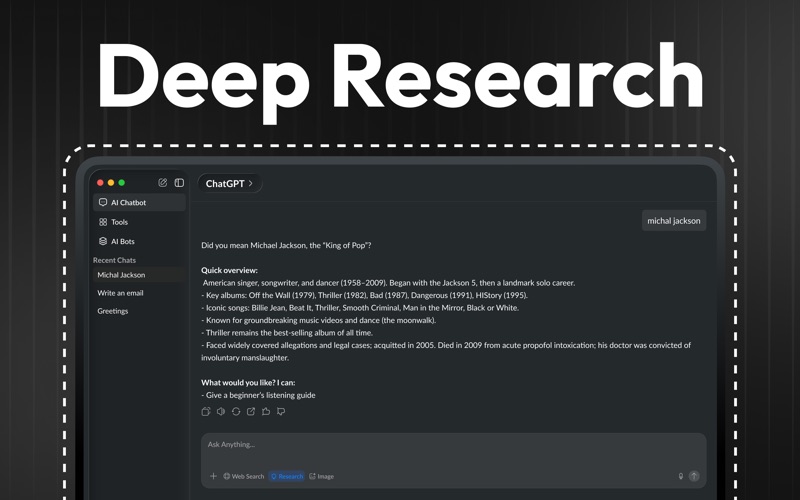
Task: Enable Web Search mode
Action: (x=244, y=477)
